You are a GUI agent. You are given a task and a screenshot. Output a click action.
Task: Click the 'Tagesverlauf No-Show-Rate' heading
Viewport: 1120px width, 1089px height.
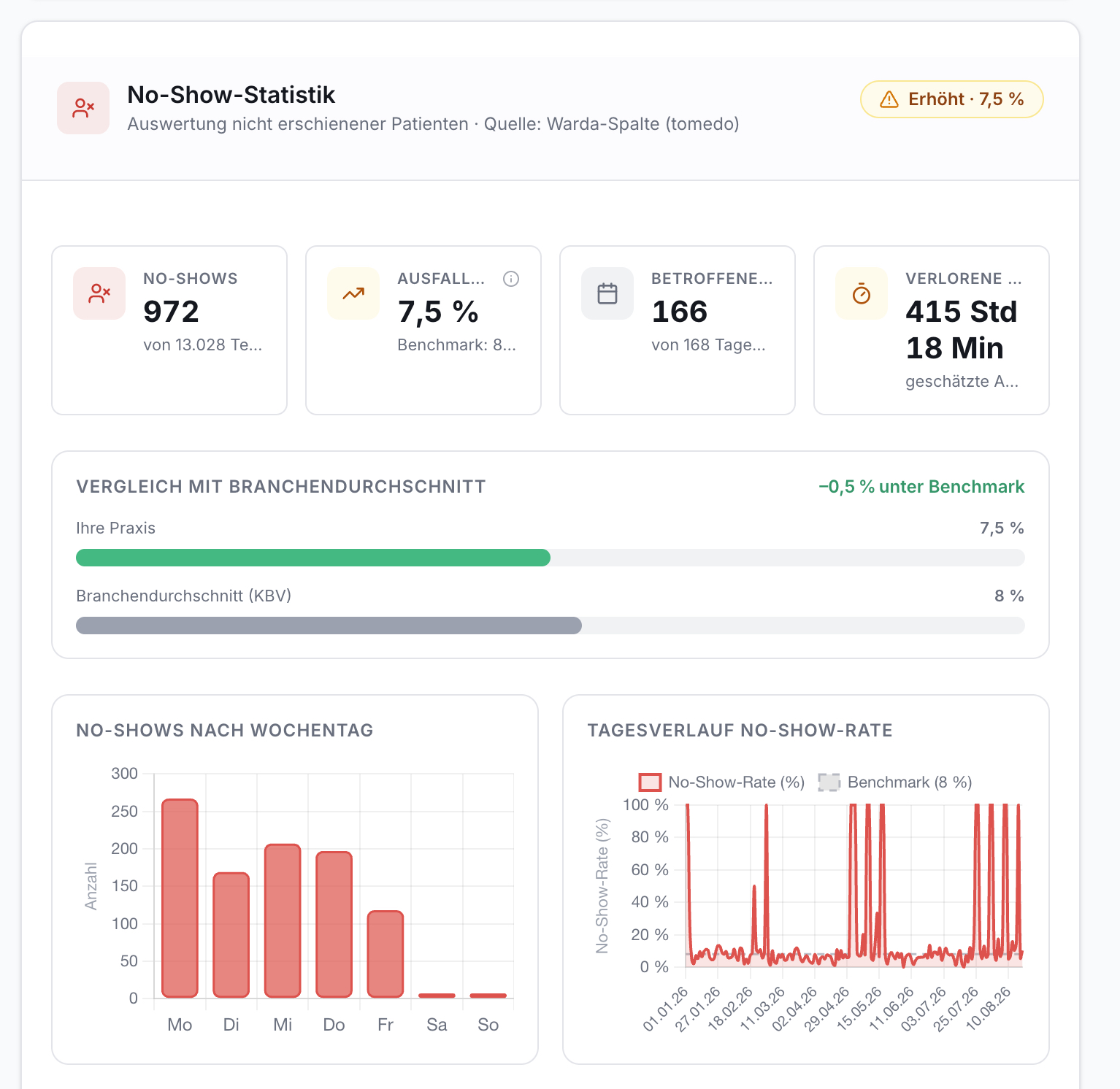[x=740, y=731]
